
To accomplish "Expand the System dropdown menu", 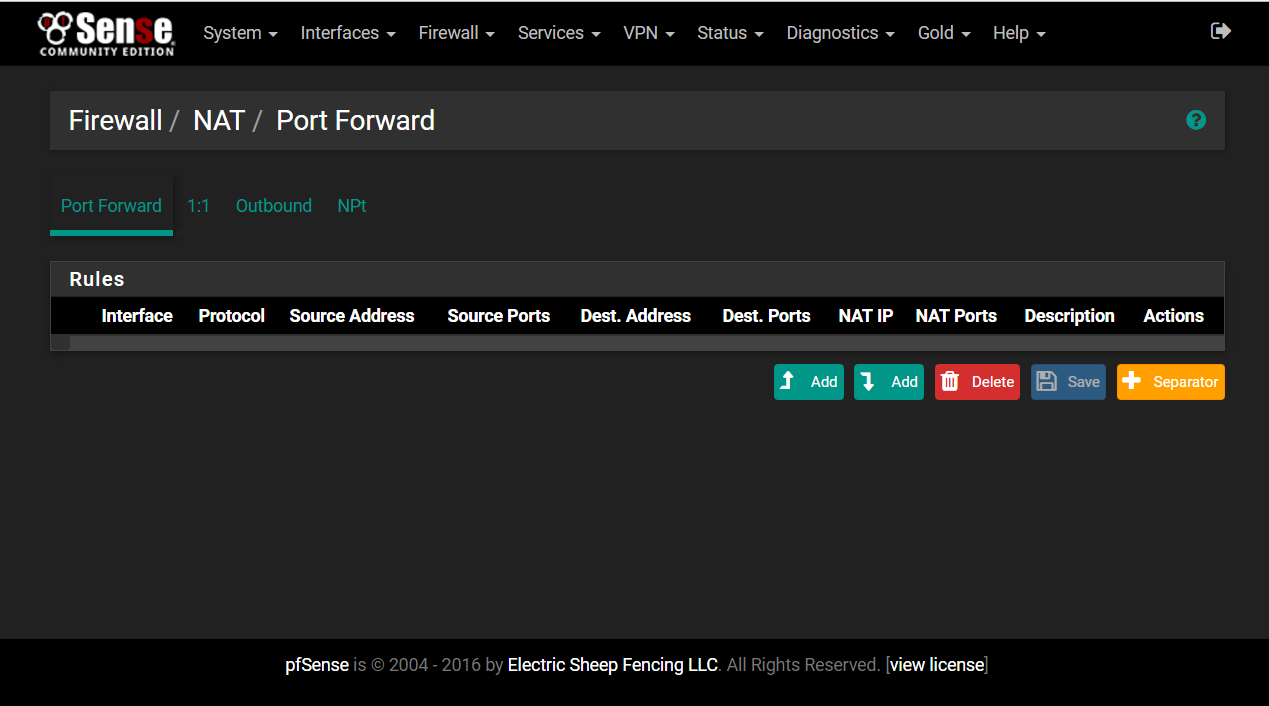I will click(x=240, y=33).
